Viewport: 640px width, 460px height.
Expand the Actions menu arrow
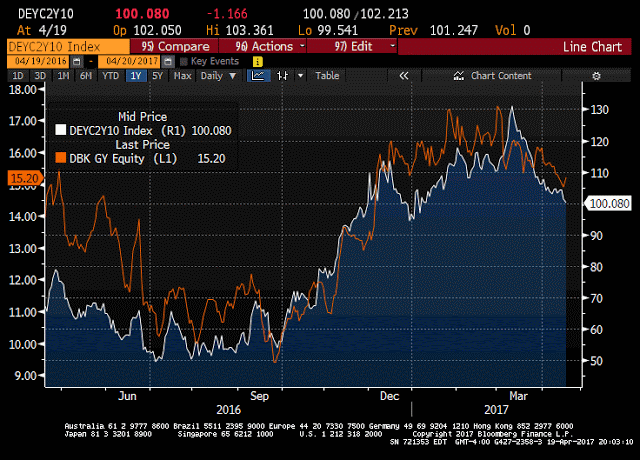302,46
